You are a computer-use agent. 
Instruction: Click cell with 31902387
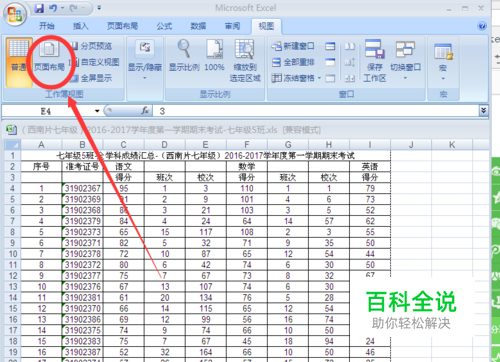(x=82, y=352)
